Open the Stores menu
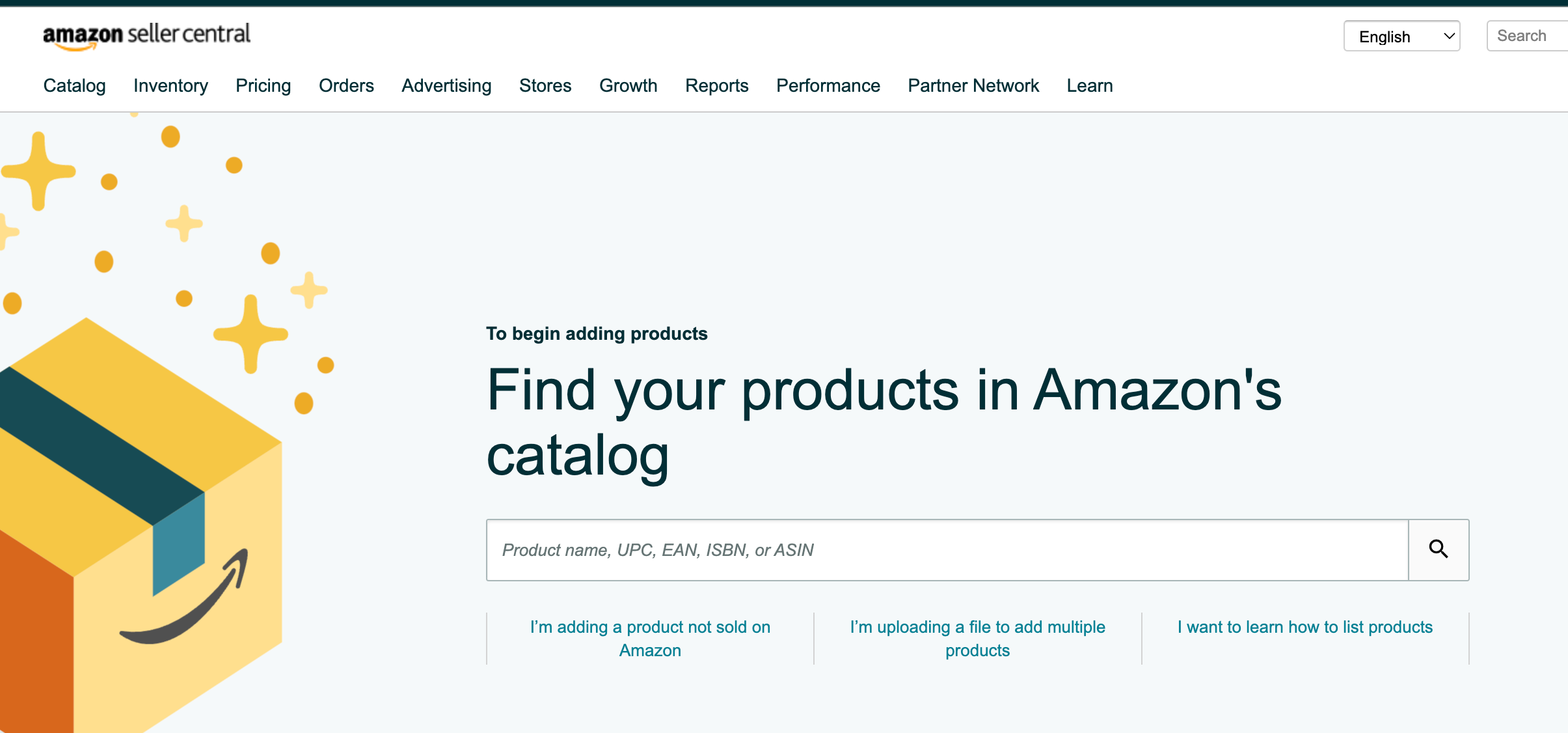This screenshot has width=1568, height=733. (545, 86)
